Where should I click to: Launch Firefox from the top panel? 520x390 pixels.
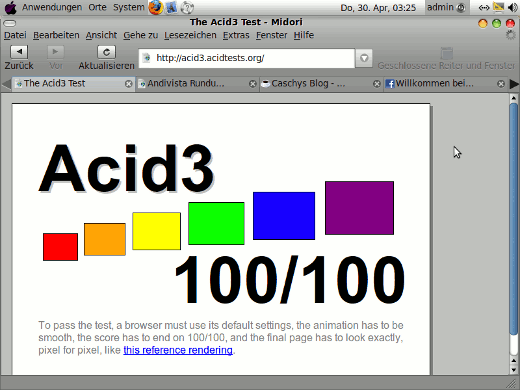click(155, 7)
